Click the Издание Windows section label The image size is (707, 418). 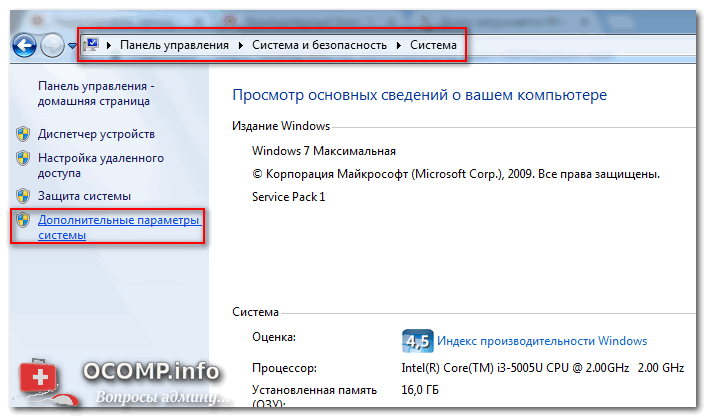(281, 126)
